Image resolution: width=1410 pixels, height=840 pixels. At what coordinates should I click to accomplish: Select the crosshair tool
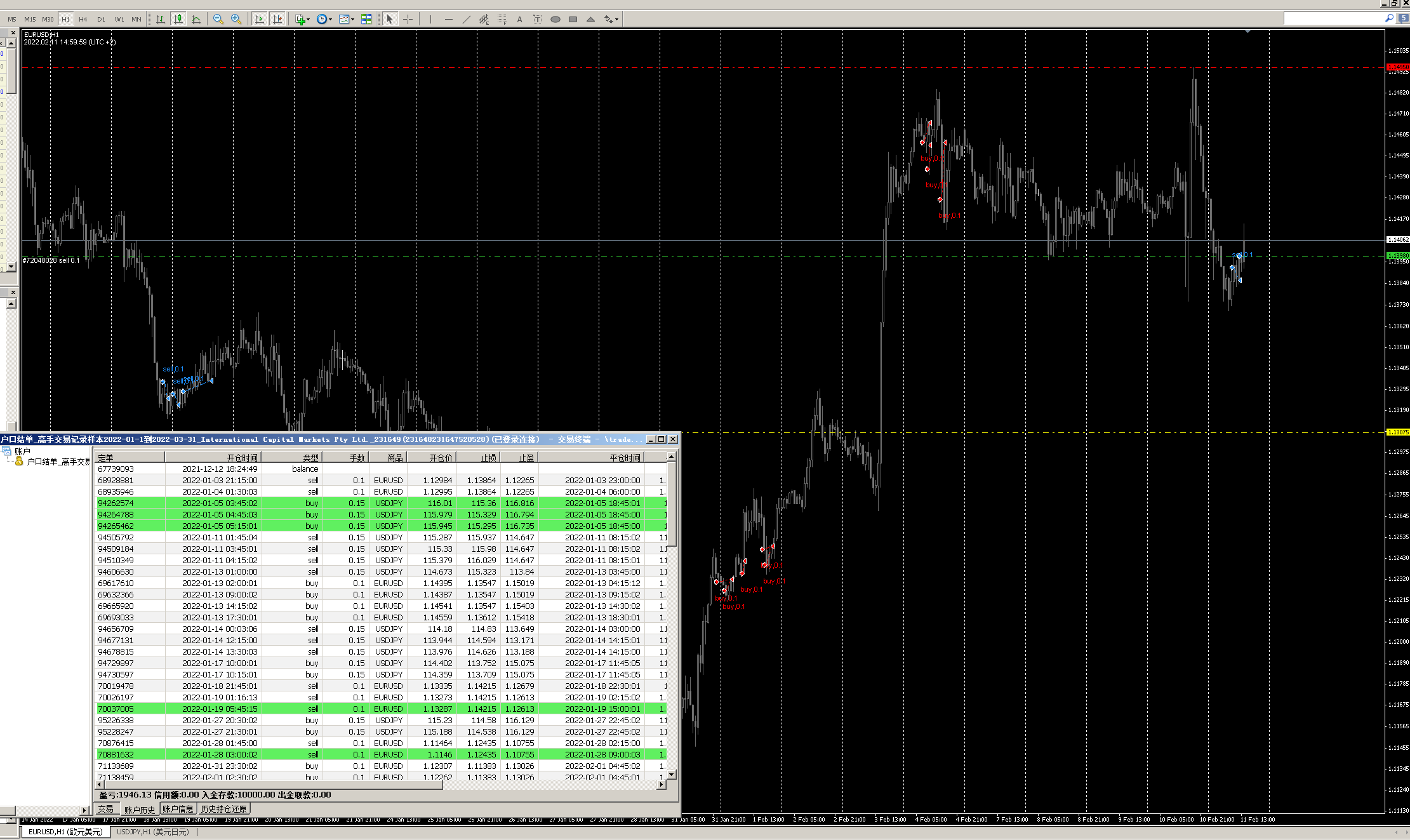[x=408, y=19]
